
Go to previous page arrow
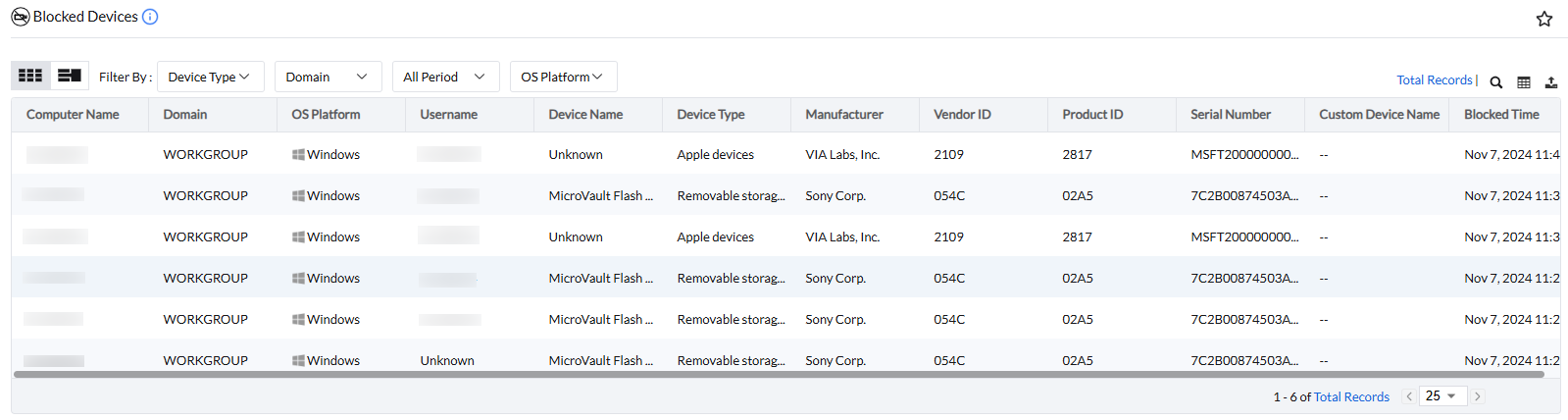(x=1409, y=396)
